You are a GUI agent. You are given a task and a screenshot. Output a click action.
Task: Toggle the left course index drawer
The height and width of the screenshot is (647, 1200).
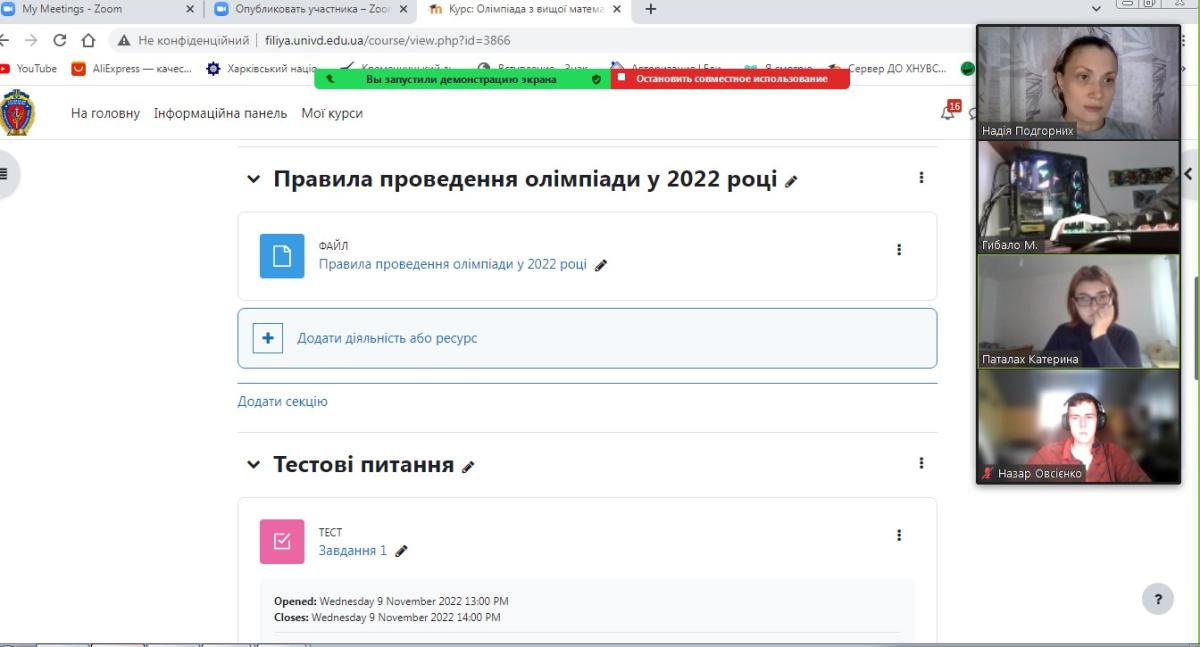[x=5, y=173]
